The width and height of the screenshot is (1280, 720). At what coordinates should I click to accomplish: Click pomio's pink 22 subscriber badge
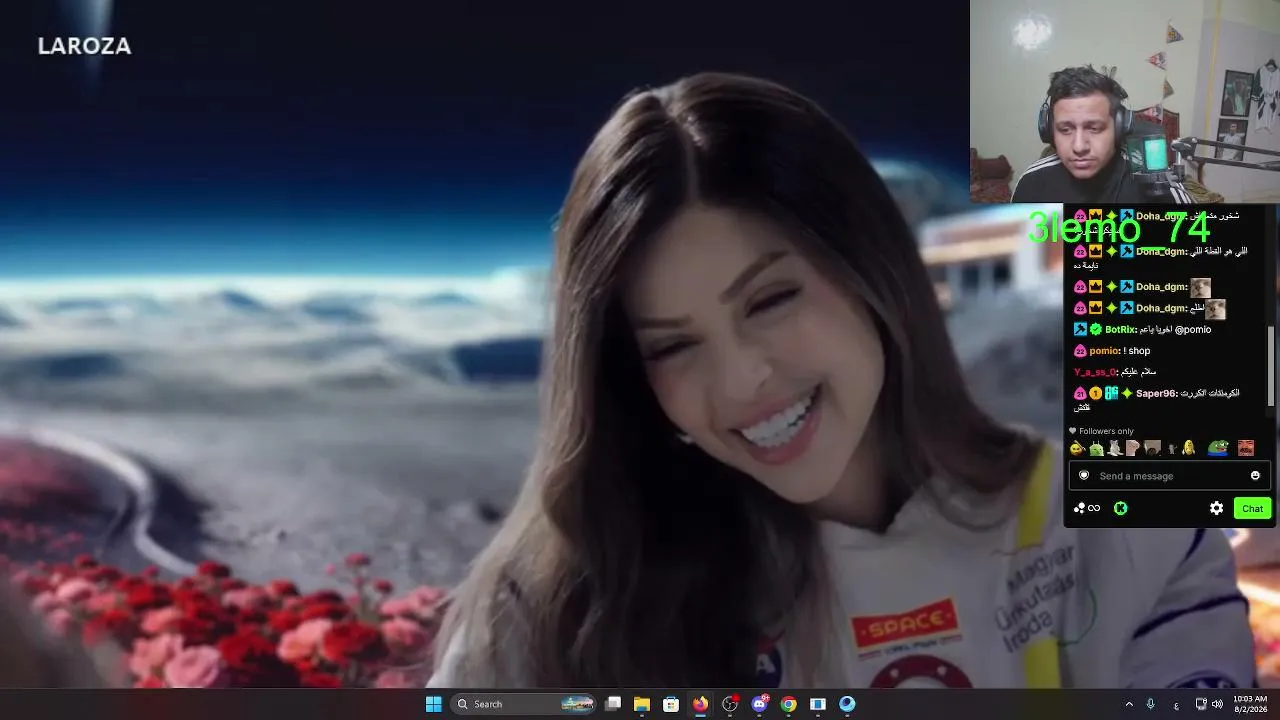1080,351
